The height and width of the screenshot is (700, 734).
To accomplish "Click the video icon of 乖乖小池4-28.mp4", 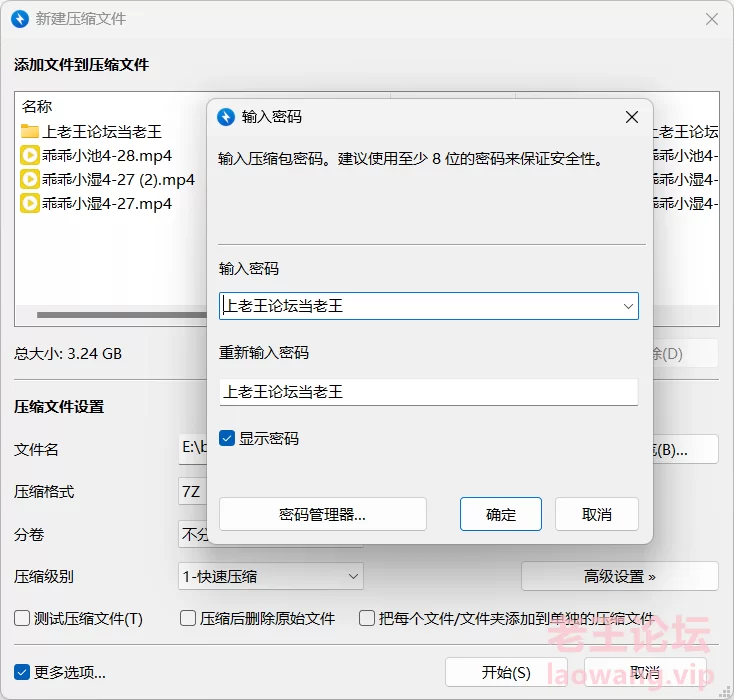I will [x=30, y=156].
